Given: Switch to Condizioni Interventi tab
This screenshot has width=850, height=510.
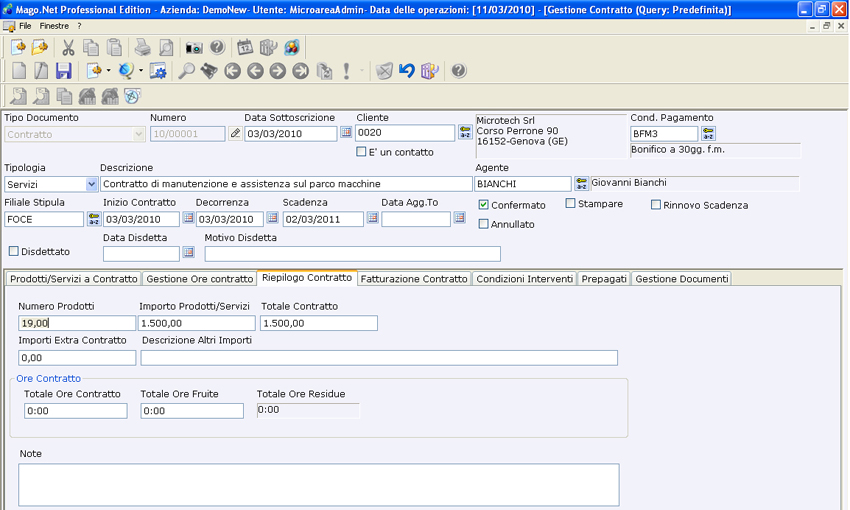Looking at the screenshot, I should point(524,279).
